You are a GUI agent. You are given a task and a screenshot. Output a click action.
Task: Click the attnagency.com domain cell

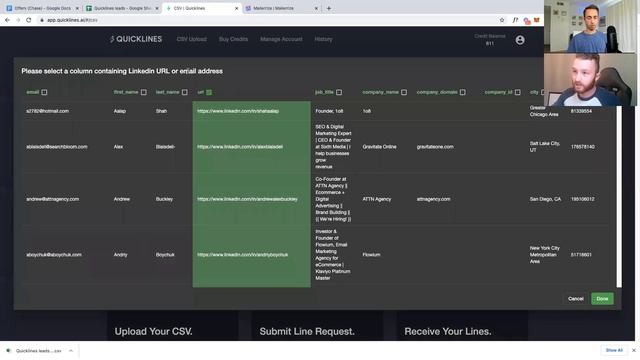433,199
